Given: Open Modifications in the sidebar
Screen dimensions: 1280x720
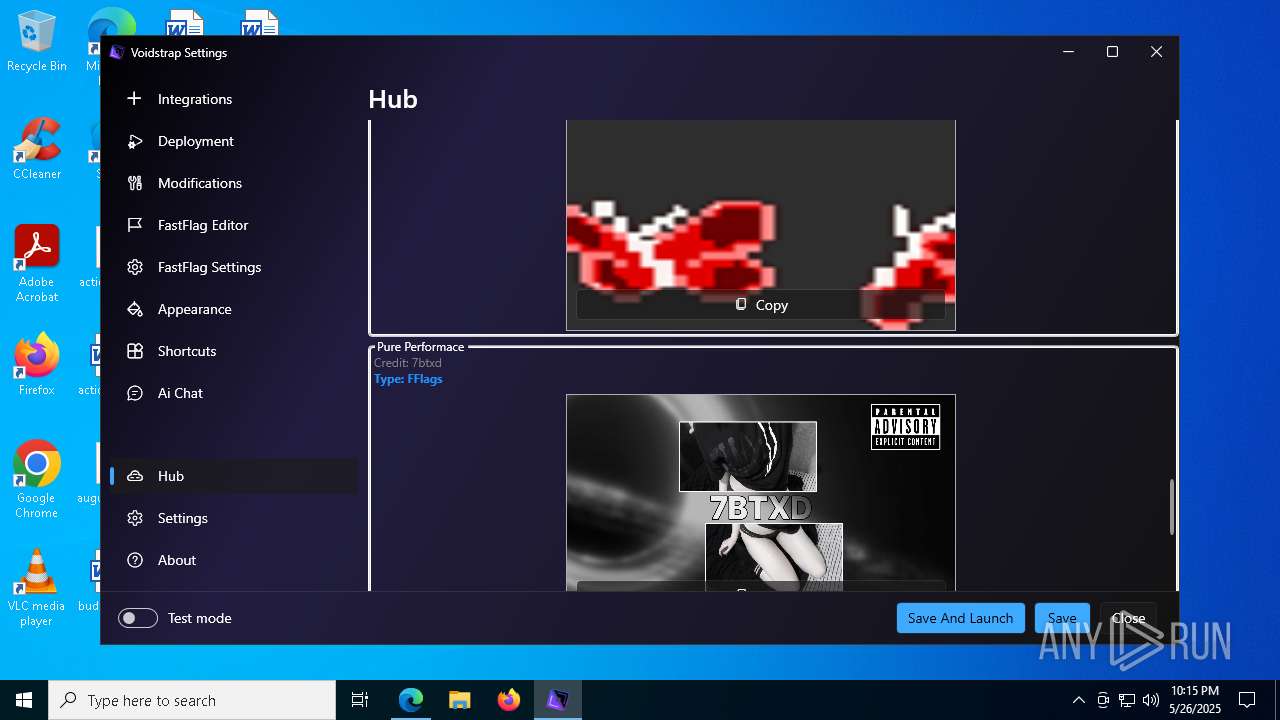Looking at the screenshot, I should click(x=234, y=183).
